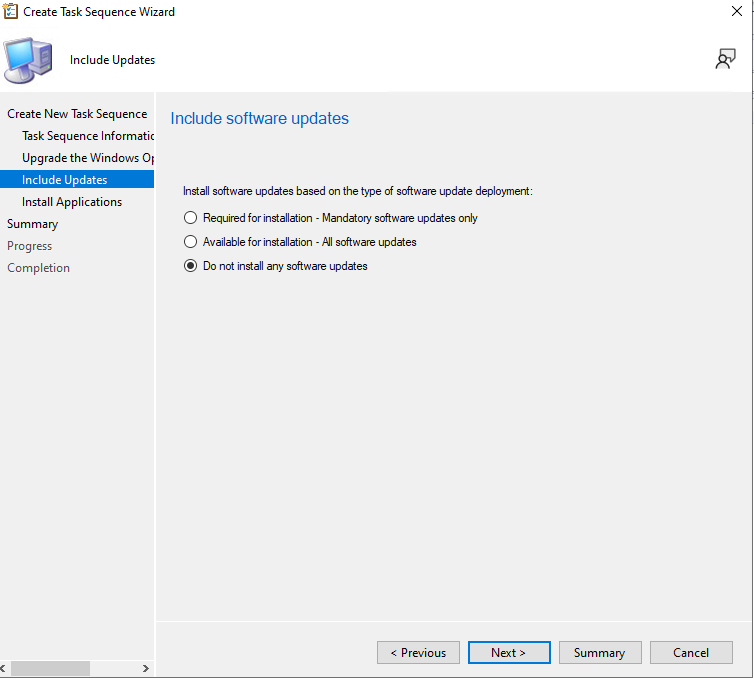Select Include Updates step in sidebar
Screen dimensions: 754x680
point(65,180)
